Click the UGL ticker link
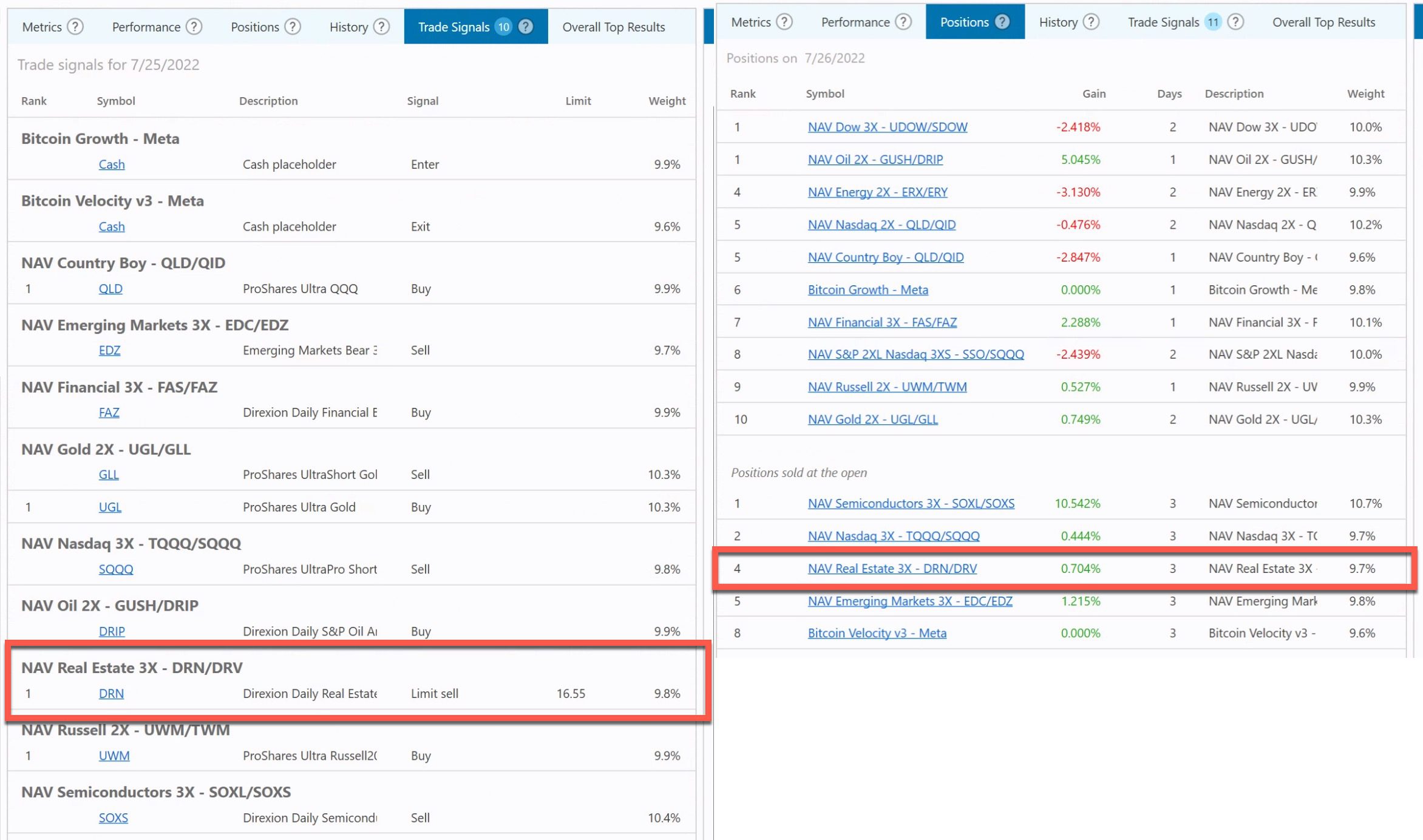This screenshot has width=1423, height=840. pos(110,507)
